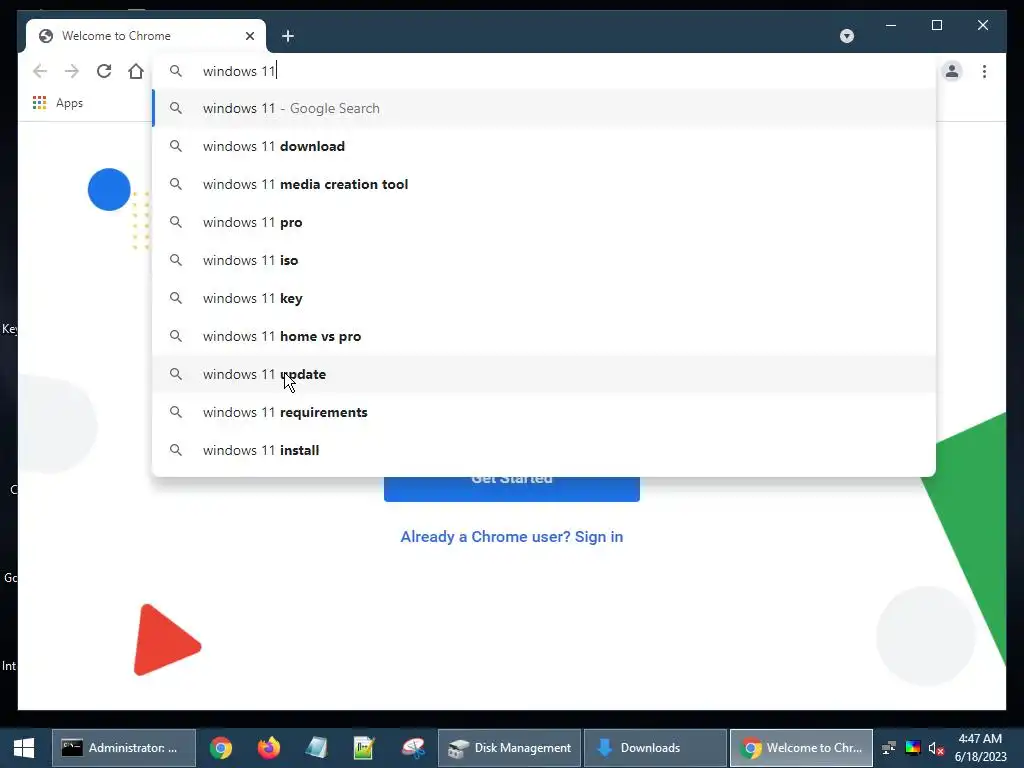1024x768 pixels.
Task: Click the search icon in the address bar
Action: (x=176, y=71)
